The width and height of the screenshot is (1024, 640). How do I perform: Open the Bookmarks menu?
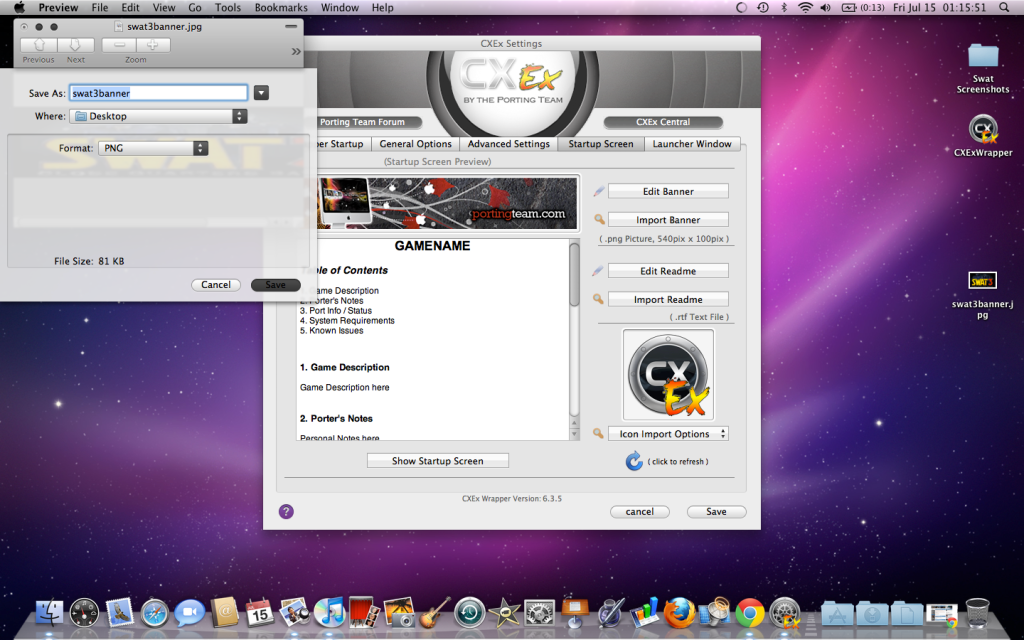[281, 8]
